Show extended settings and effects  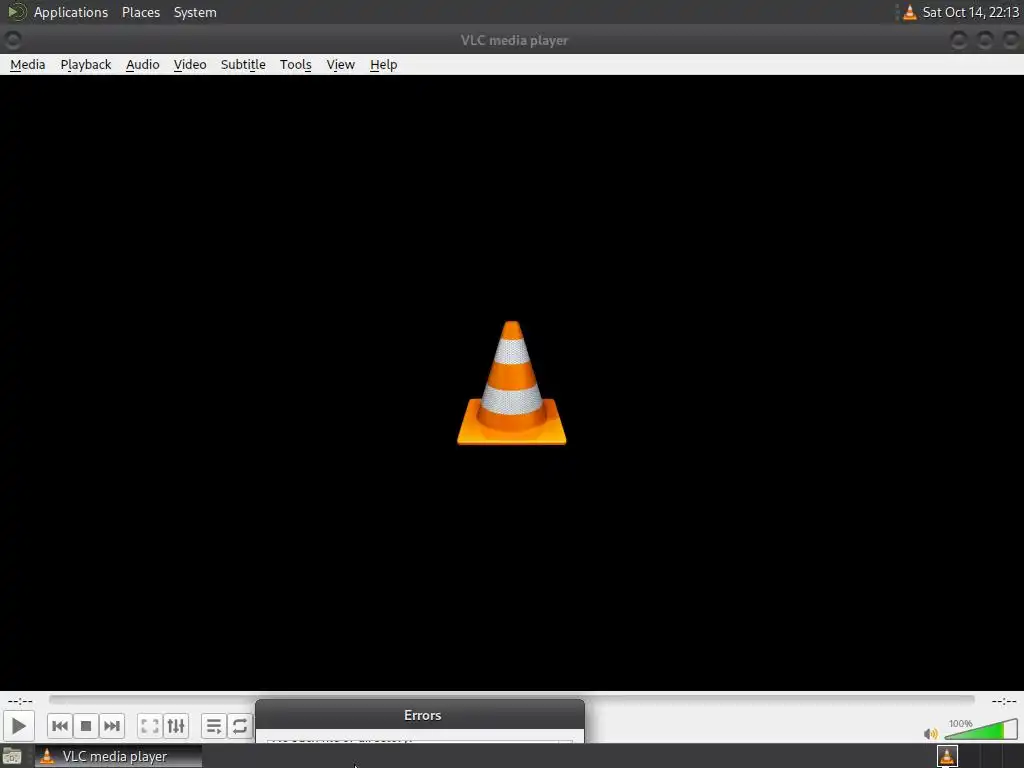pyautogui.click(x=176, y=726)
